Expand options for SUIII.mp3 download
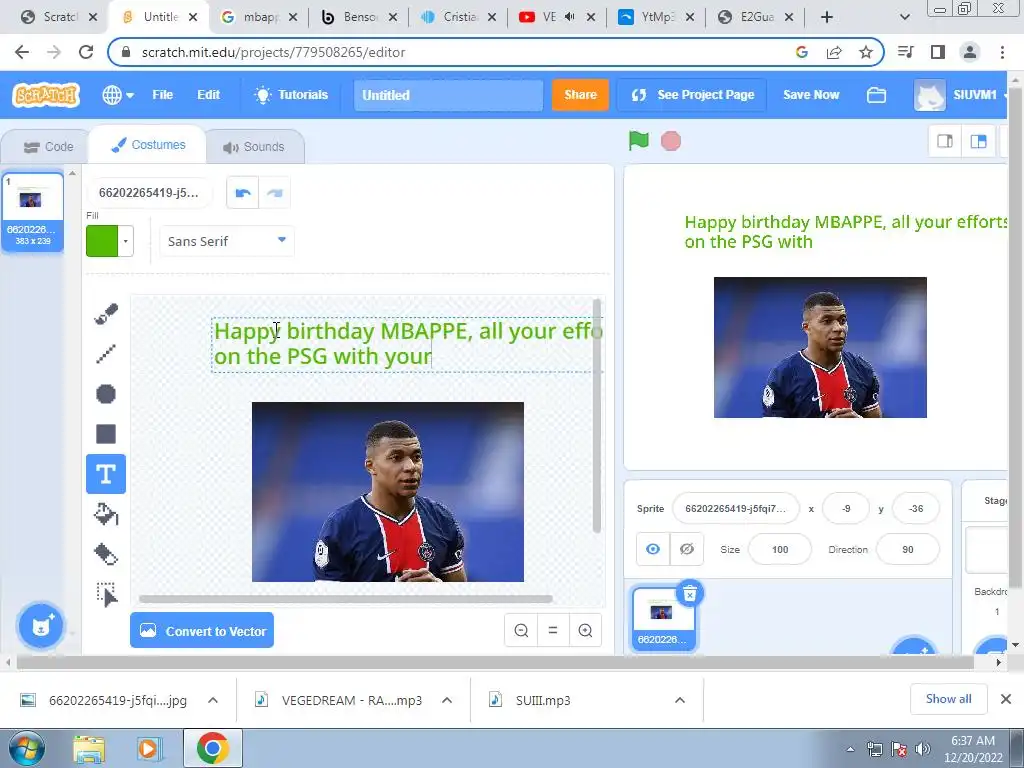Image resolution: width=1024 pixels, height=768 pixels. pyautogui.click(x=680, y=700)
